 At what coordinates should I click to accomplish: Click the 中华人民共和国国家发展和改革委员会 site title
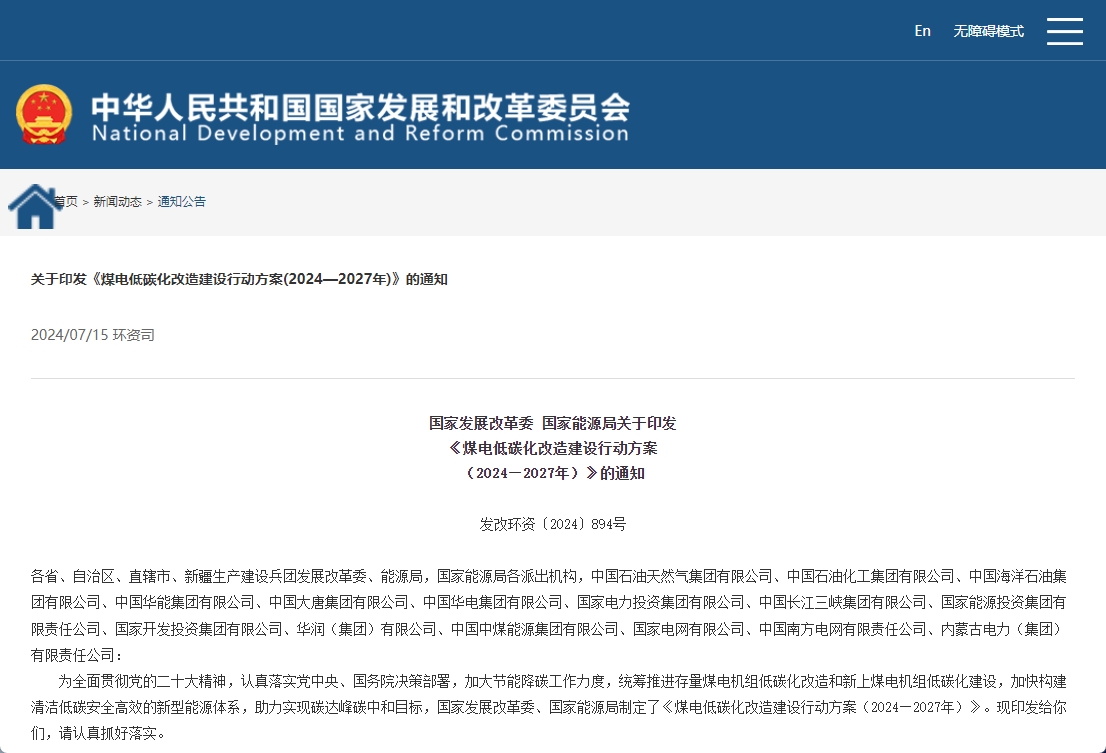click(x=360, y=105)
